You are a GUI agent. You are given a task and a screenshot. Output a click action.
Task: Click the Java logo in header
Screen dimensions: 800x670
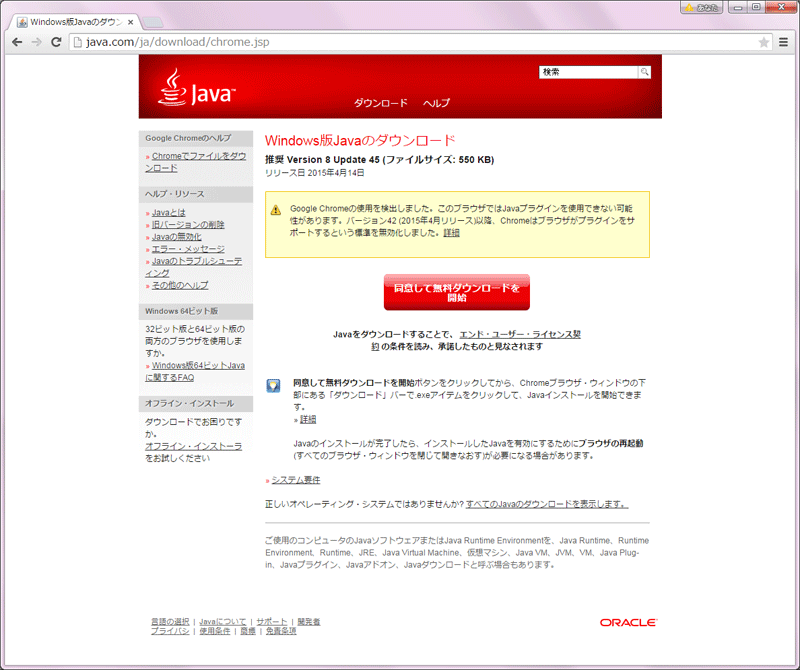point(197,88)
